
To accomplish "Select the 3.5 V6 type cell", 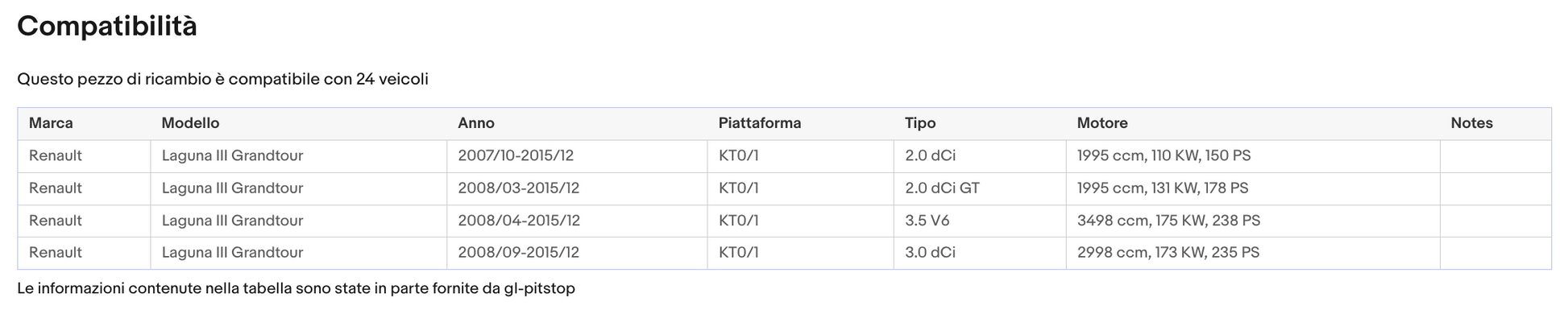I will 980,221.
